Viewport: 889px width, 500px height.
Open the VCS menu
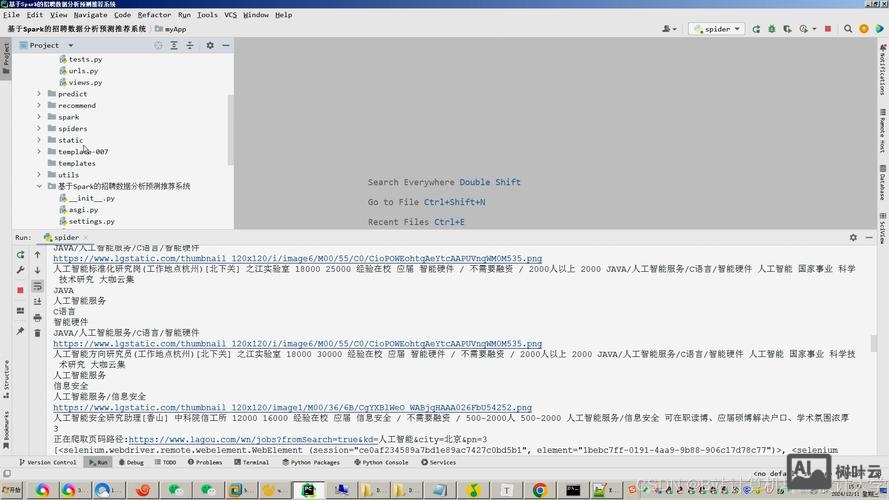point(230,15)
